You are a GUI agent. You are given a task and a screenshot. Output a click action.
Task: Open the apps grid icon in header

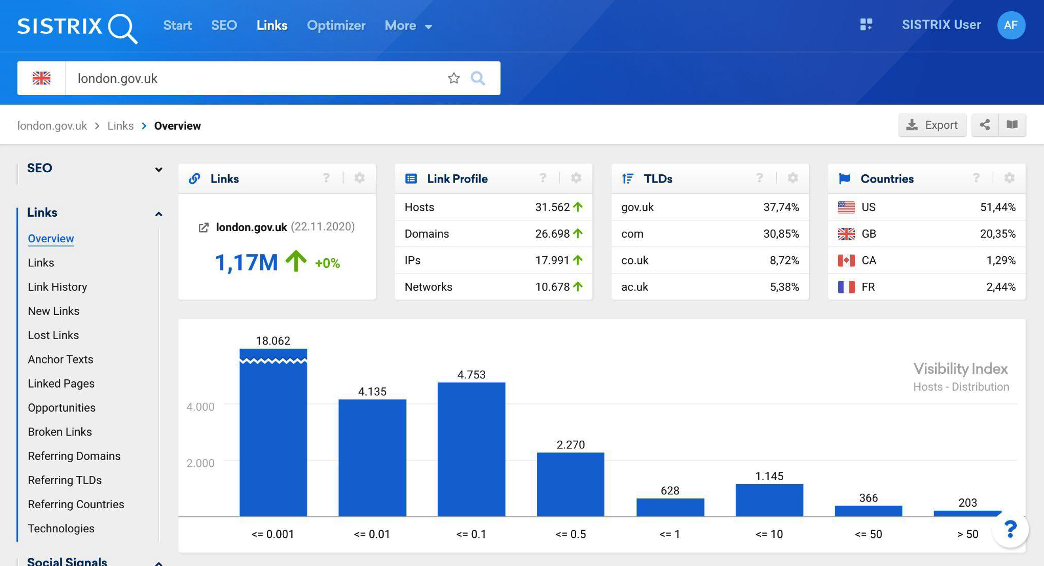866,25
